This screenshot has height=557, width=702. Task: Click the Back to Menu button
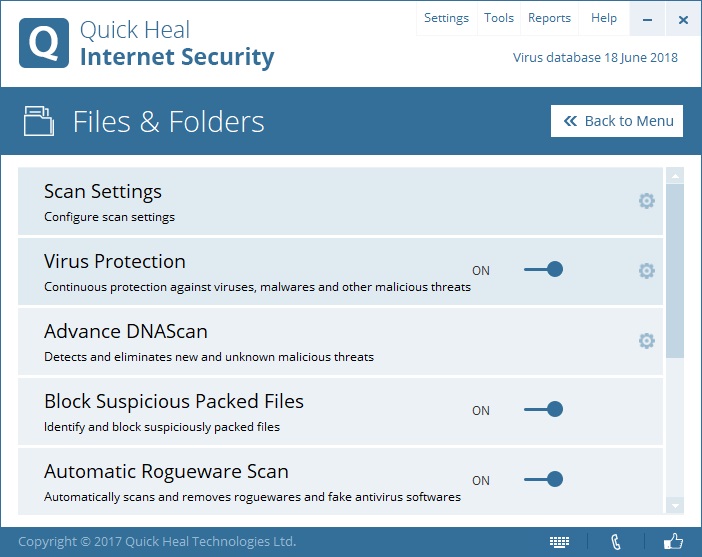(x=617, y=121)
